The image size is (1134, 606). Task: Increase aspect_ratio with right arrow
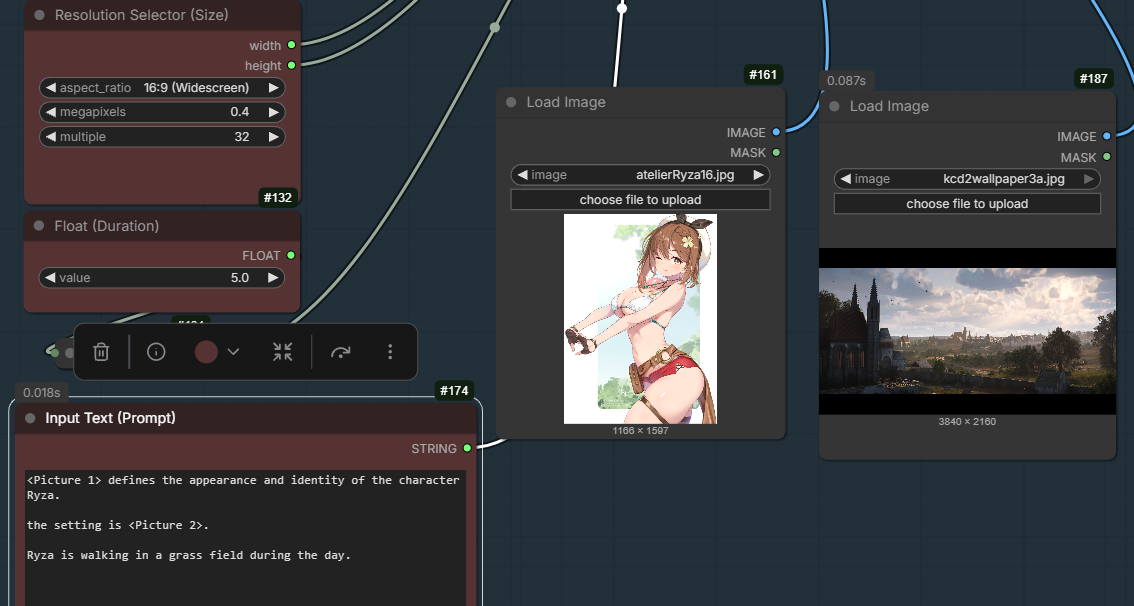[273, 88]
